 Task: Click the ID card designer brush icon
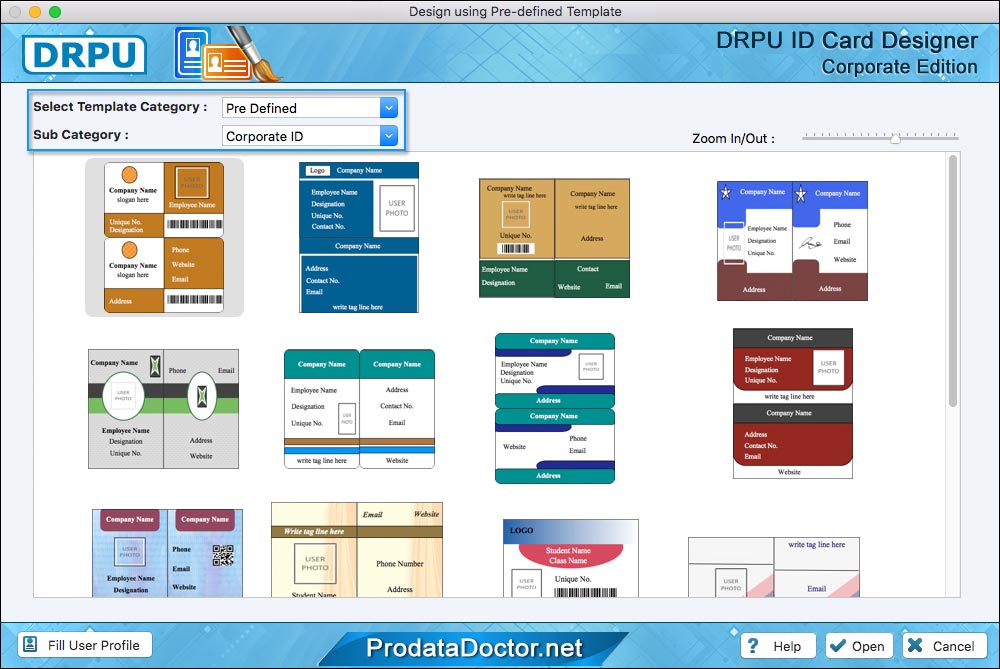coord(227,54)
